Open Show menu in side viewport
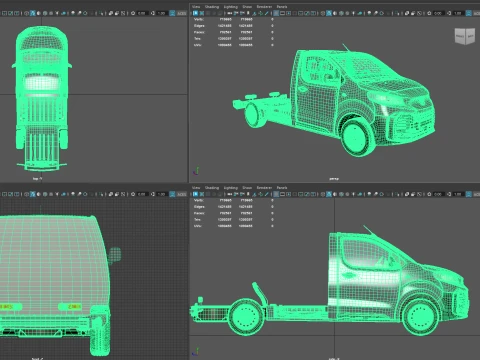Screen dimensions: 480x360 point(247,187)
